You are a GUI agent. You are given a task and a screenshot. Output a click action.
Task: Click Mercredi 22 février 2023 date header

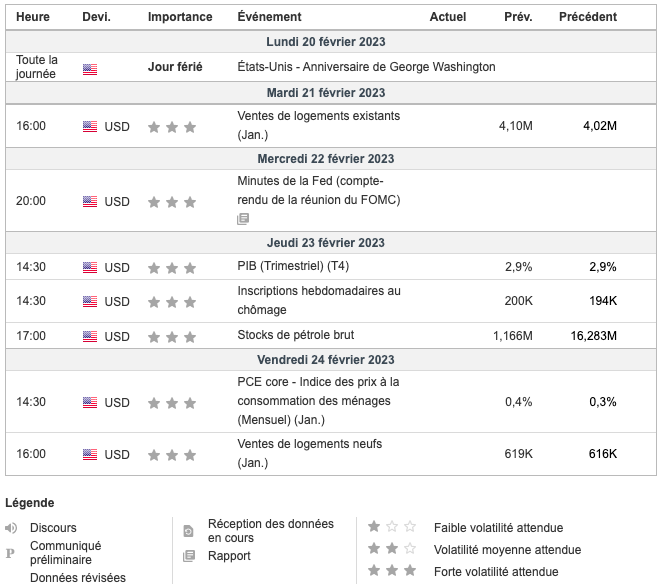326,159
